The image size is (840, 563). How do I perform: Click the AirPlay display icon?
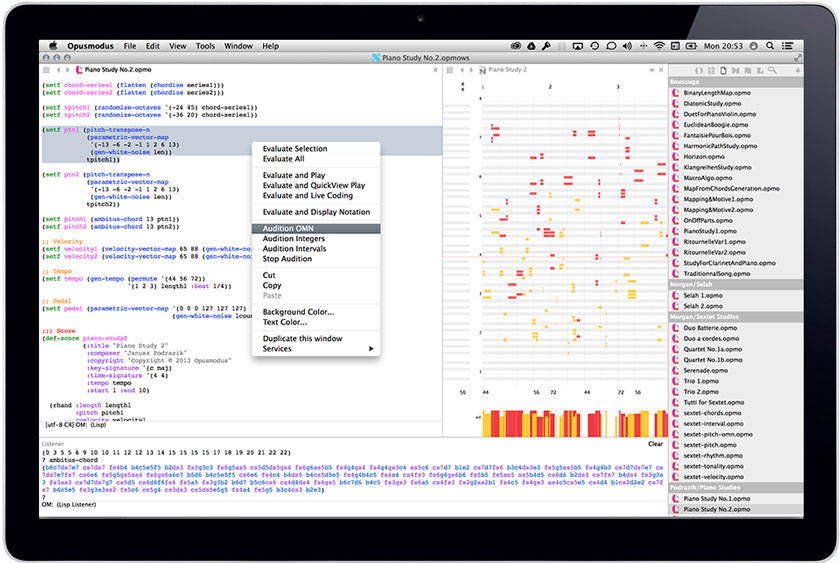578,46
